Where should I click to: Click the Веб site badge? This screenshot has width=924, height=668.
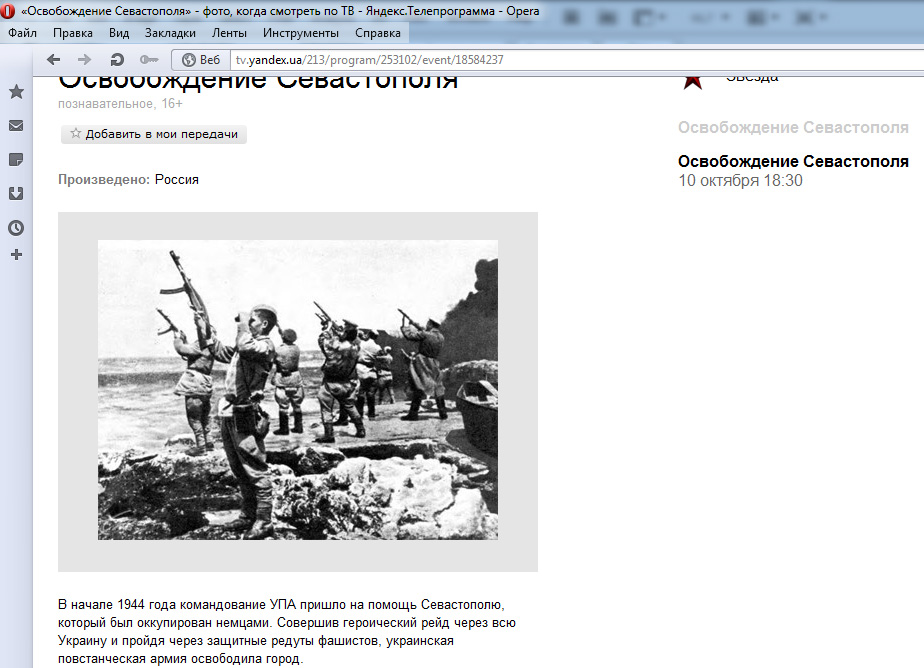point(202,59)
